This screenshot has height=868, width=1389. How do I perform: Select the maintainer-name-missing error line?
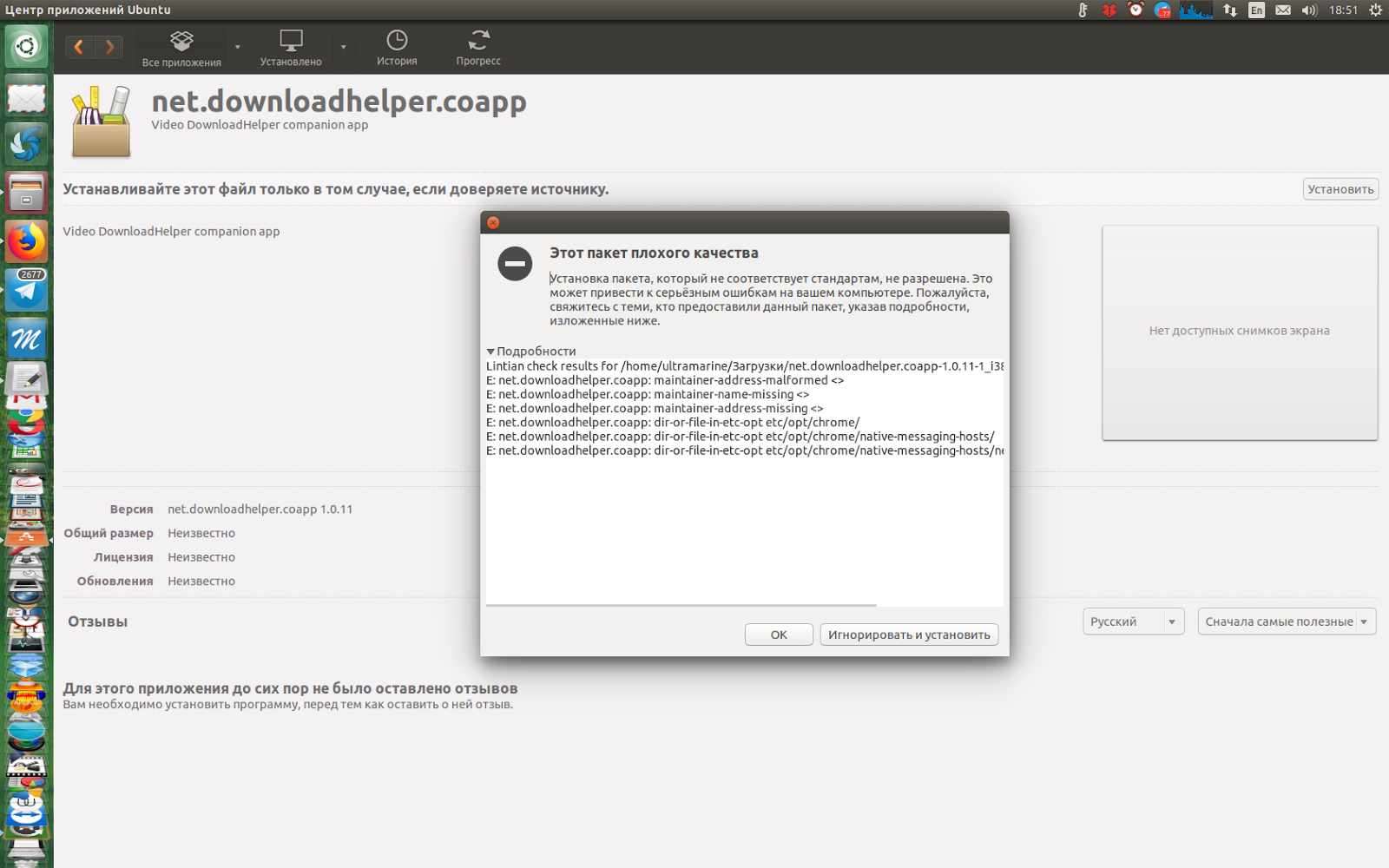648,394
